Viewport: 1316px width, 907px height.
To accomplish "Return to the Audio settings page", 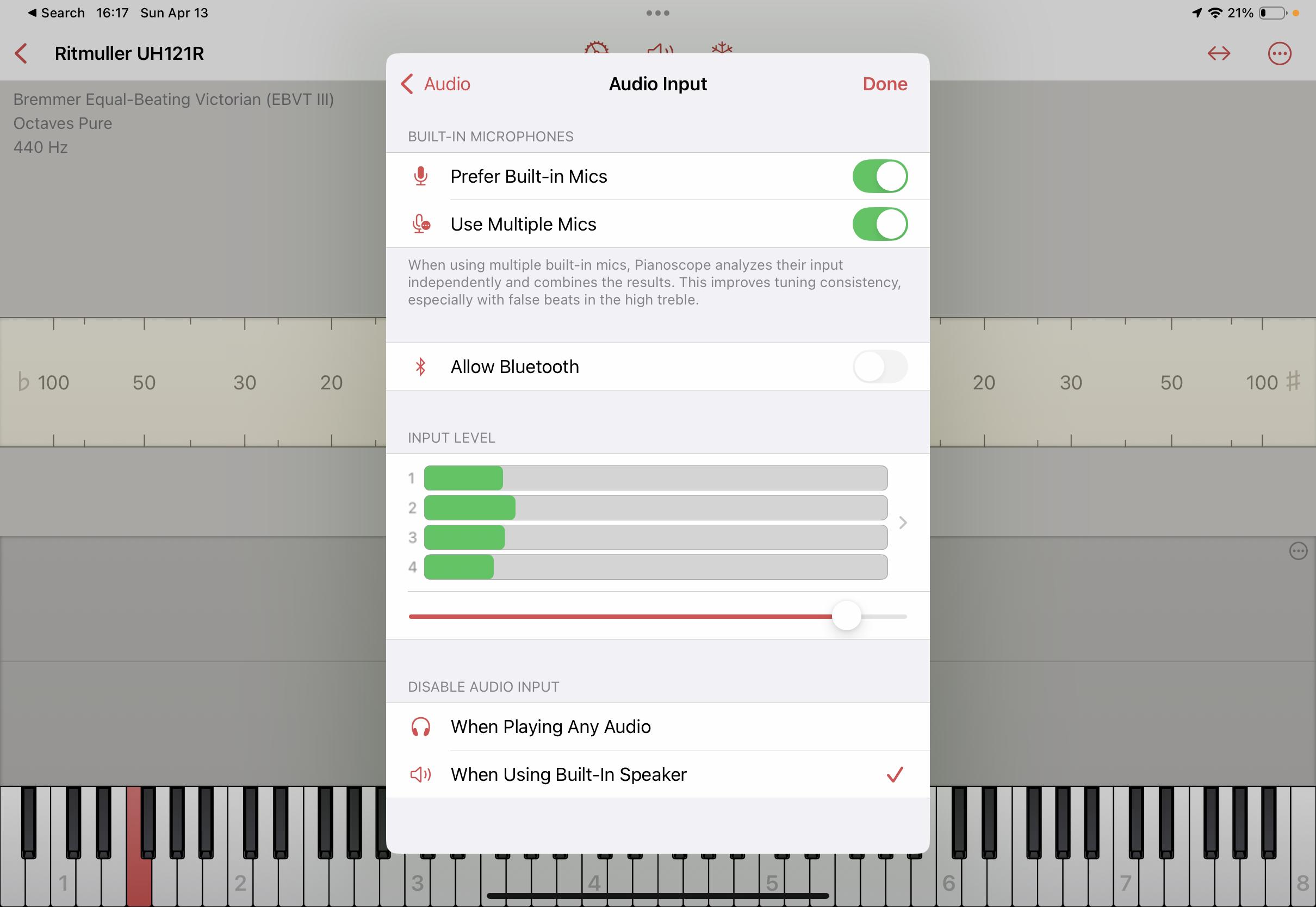I will (436, 84).
